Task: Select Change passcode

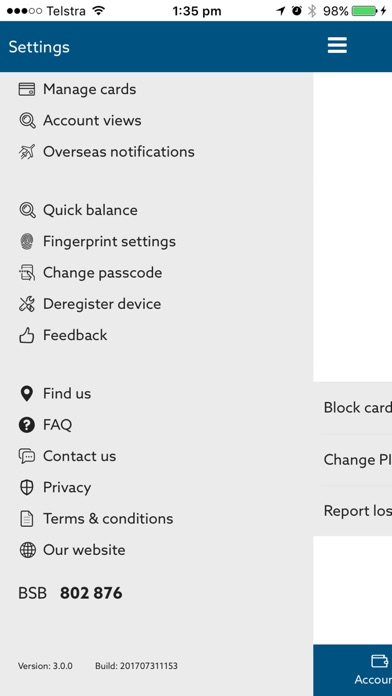Action: [102, 273]
